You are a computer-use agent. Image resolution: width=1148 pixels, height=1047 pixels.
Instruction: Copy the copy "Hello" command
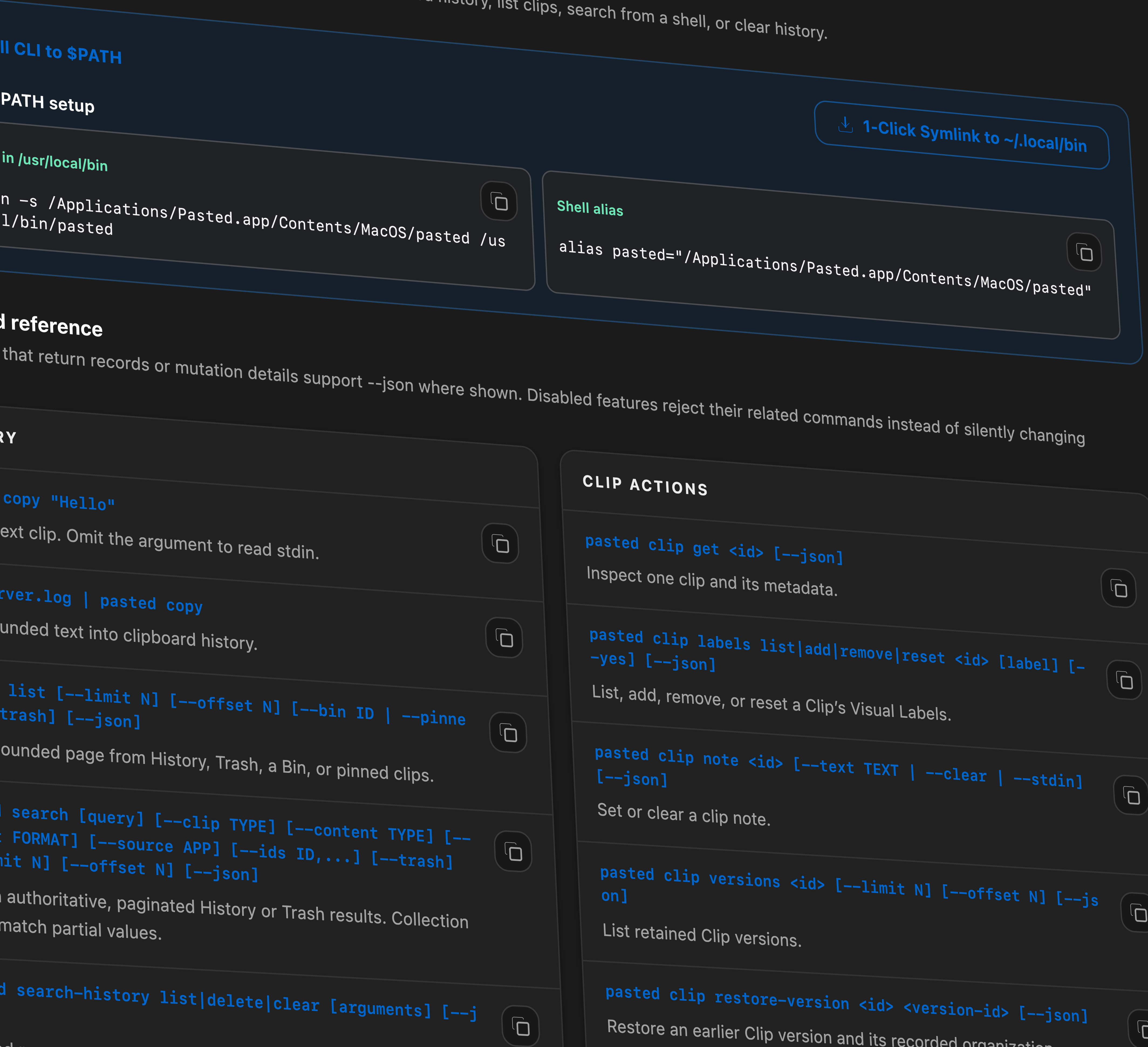[501, 544]
